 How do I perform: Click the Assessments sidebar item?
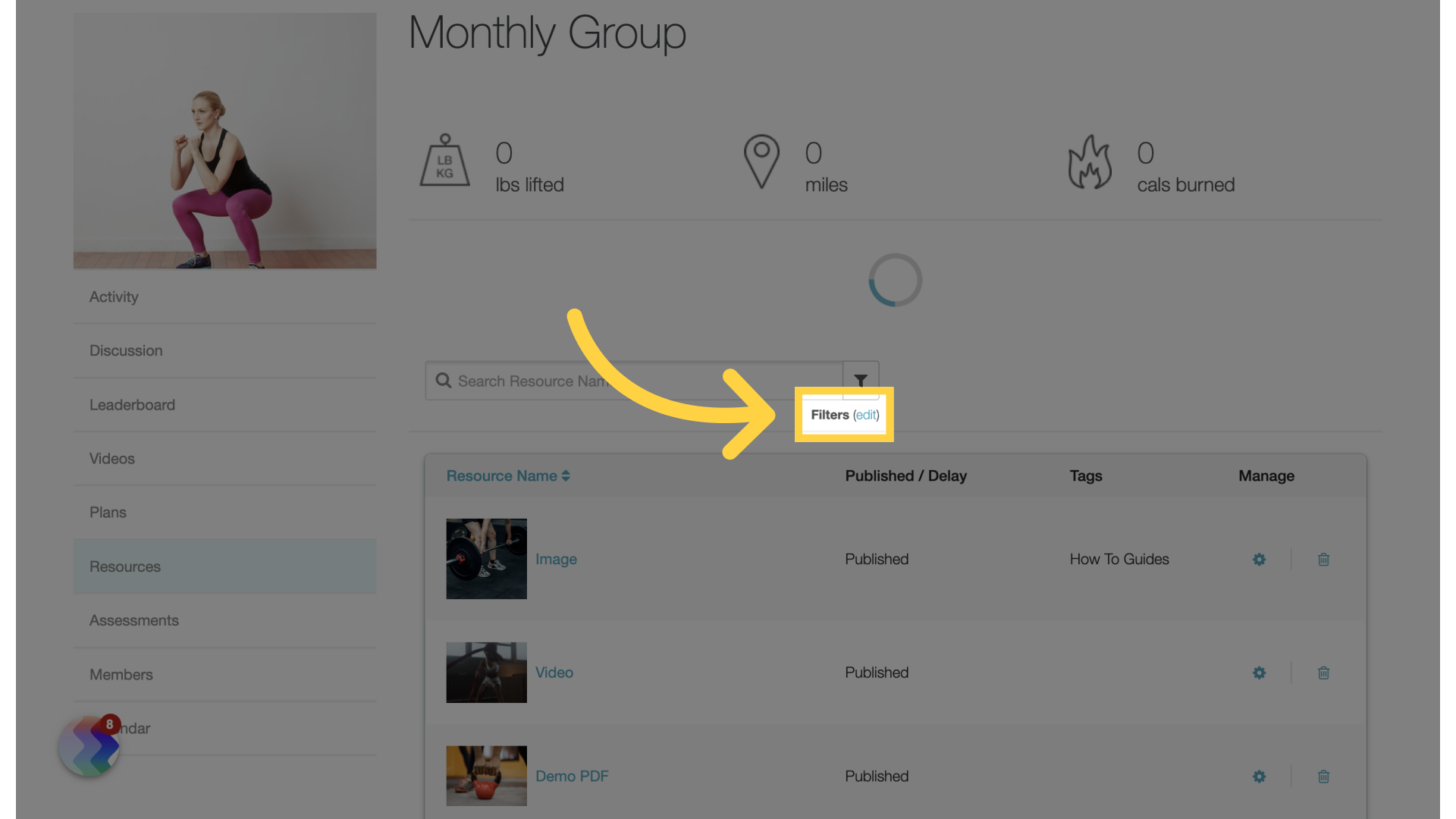click(134, 620)
